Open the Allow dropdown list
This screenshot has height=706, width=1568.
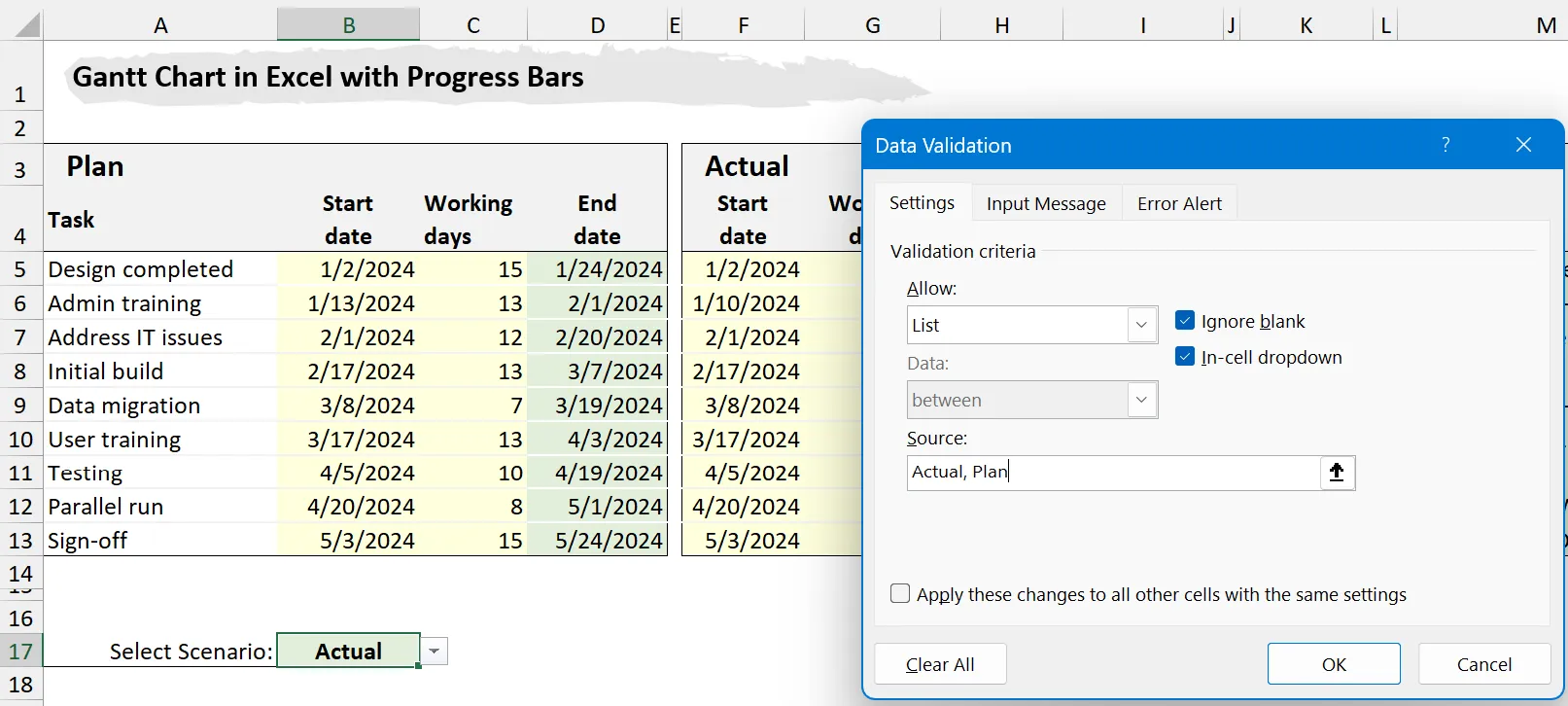pyautogui.click(x=1141, y=325)
